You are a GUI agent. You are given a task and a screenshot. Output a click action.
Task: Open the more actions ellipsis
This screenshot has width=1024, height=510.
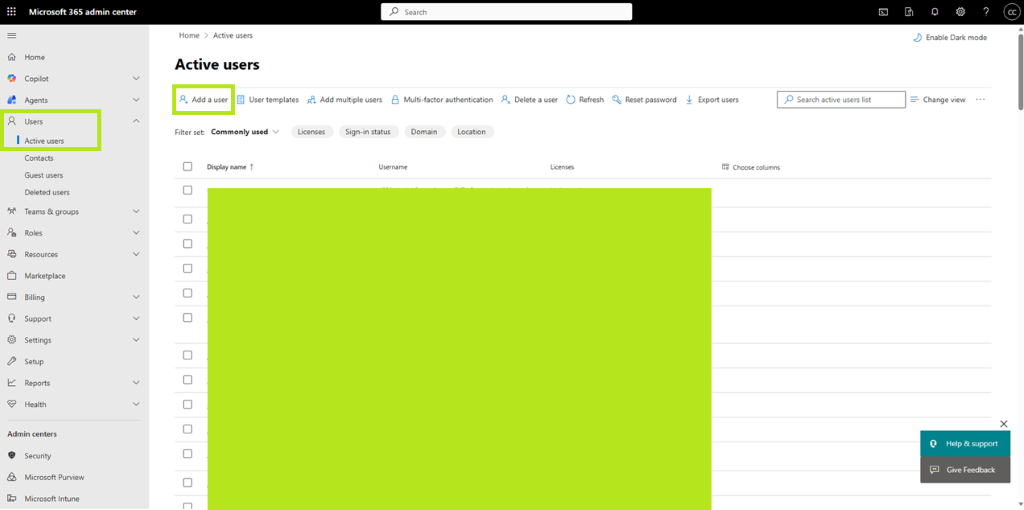click(x=980, y=100)
